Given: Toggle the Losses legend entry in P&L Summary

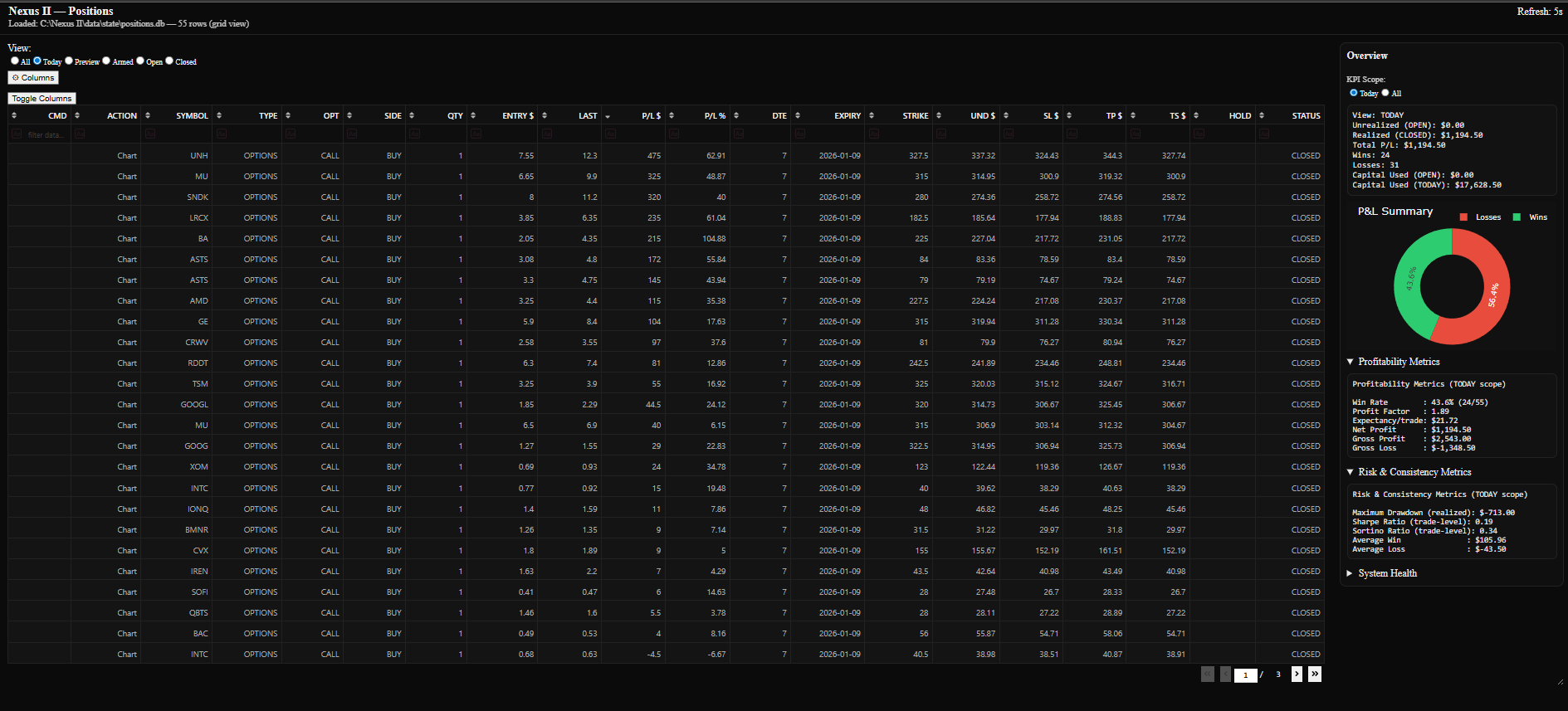Looking at the screenshot, I should [x=1480, y=217].
